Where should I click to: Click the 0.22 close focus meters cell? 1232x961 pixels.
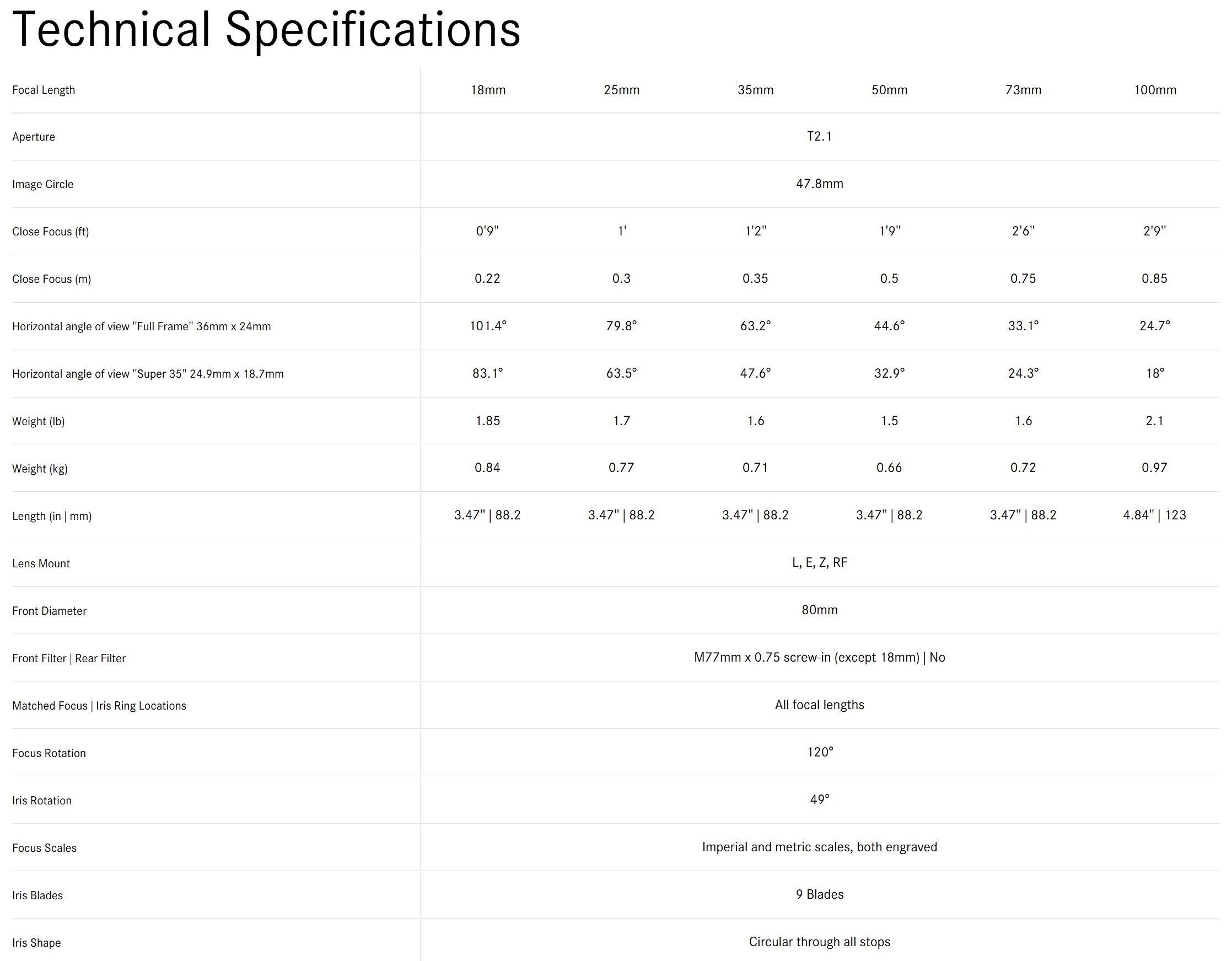(x=487, y=278)
